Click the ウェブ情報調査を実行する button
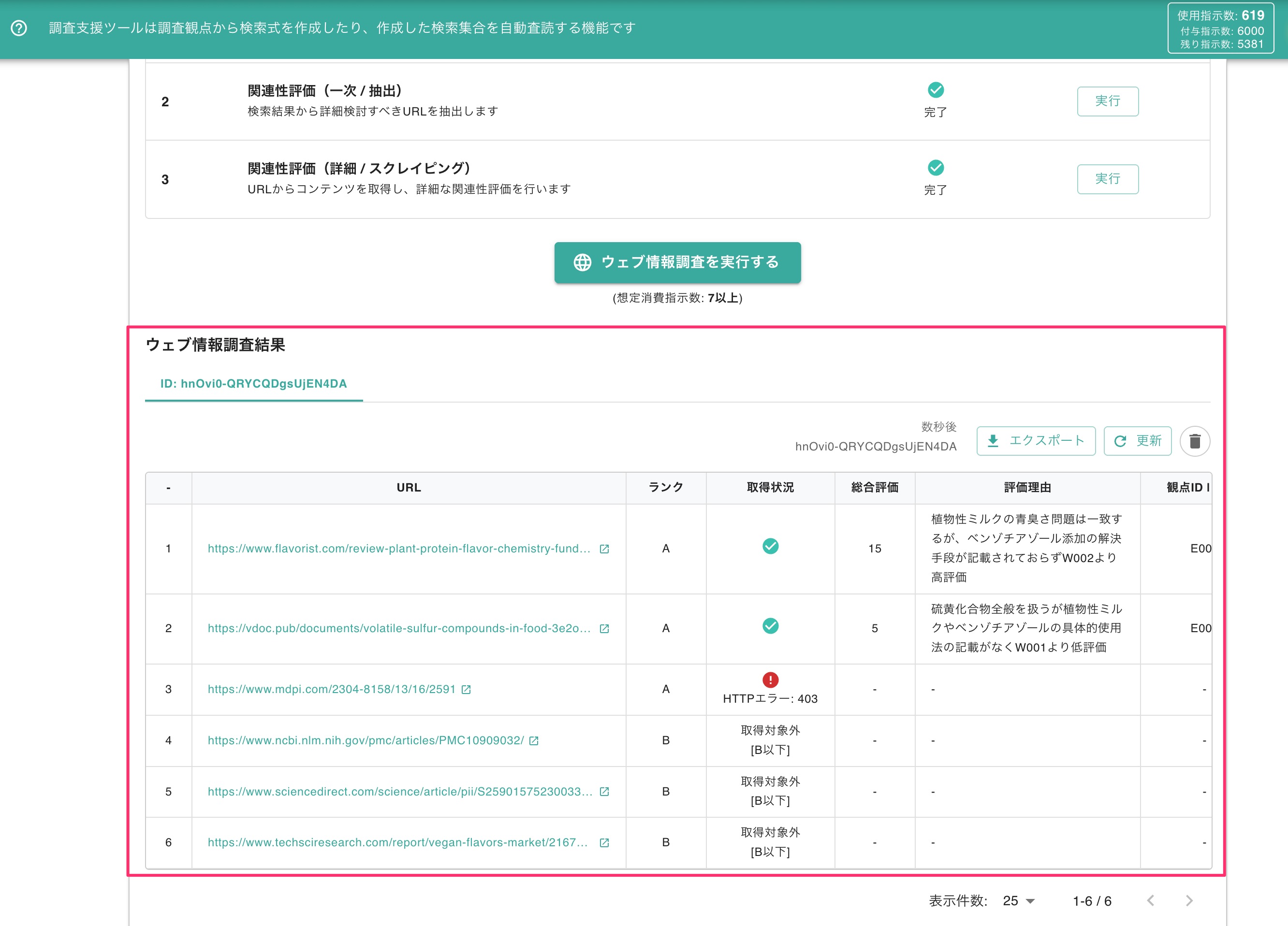The width and height of the screenshot is (1288, 926). point(677,262)
